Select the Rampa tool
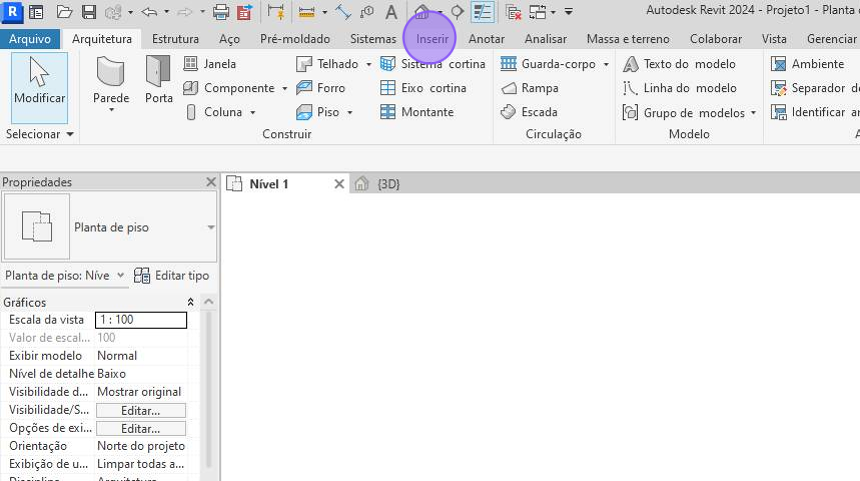Viewport: 860px width, 481px height. point(530,88)
